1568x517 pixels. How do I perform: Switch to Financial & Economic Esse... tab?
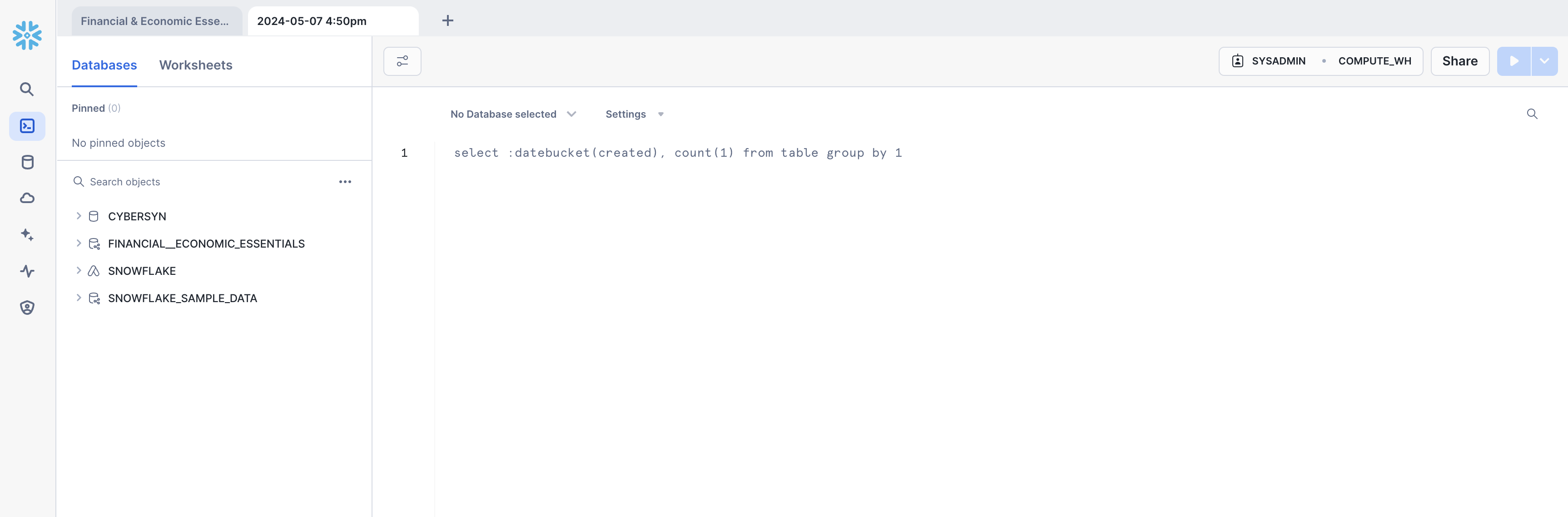[x=154, y=21]
